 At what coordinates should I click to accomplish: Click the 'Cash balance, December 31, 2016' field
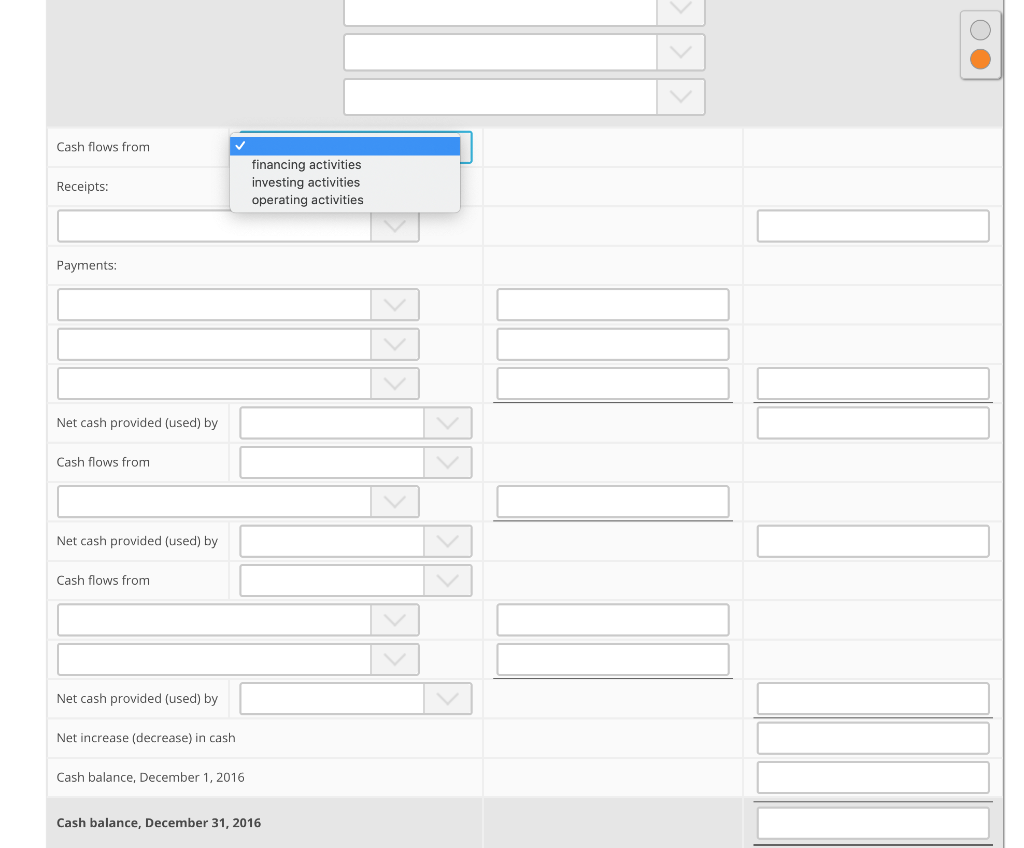(873, 823)
